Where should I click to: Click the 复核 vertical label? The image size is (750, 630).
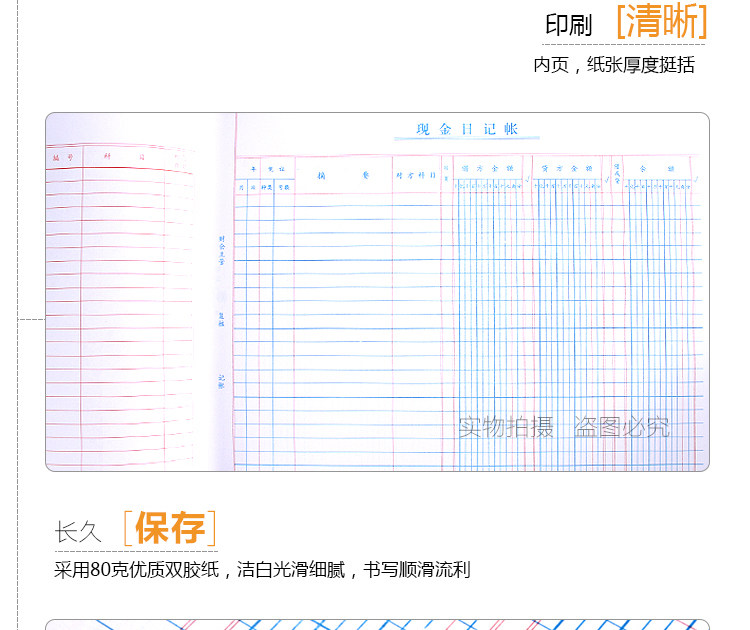click(221, 318)
